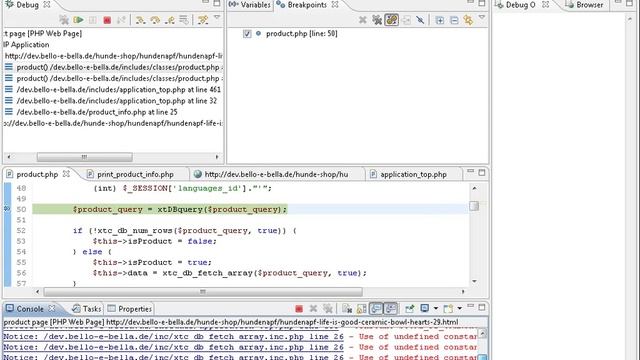This screenshot has height=360, width=640.
Task: Disconnect the debug session
Action: (121, 20)
